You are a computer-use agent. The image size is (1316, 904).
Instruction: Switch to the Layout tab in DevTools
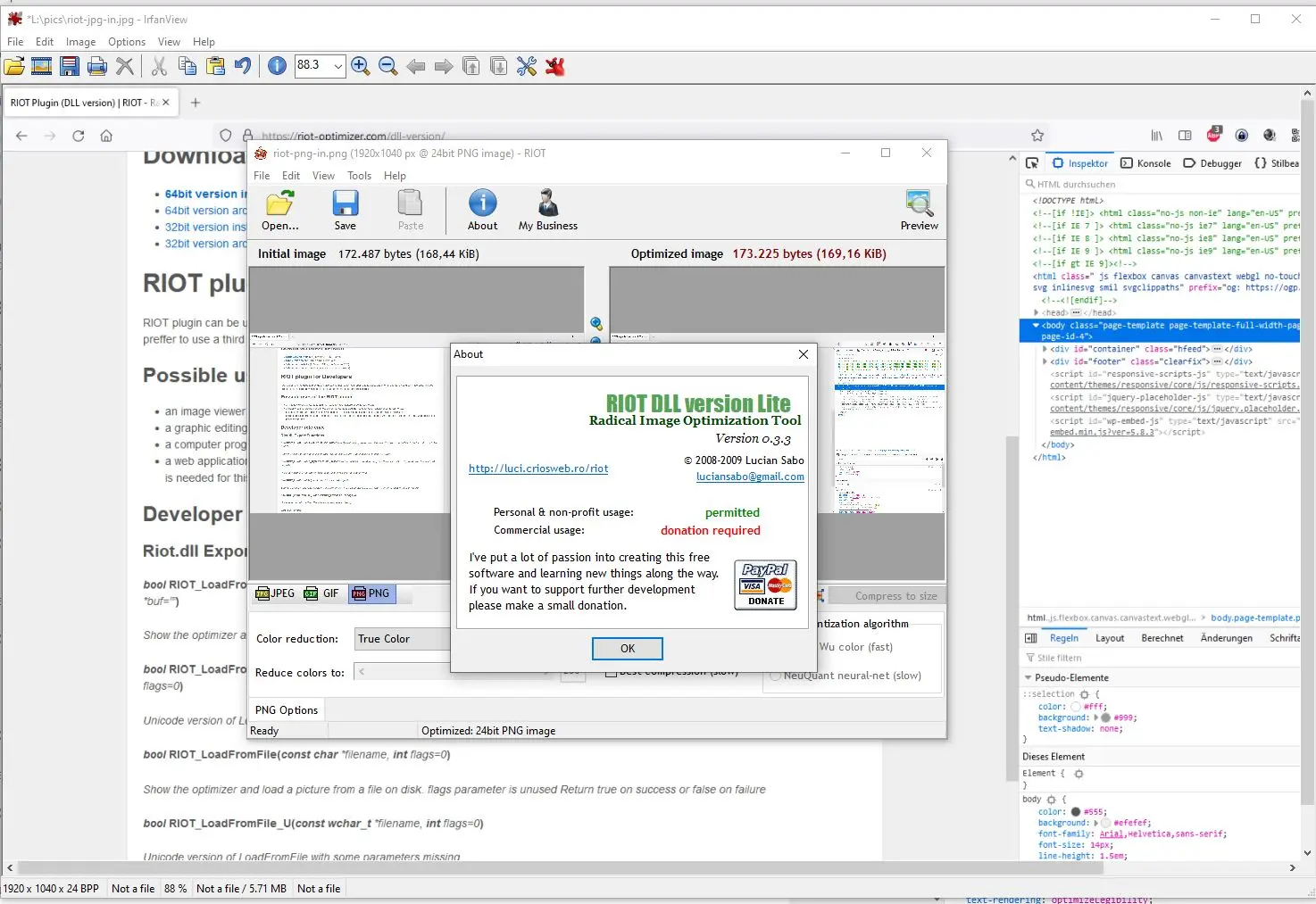coord(1110,638)
